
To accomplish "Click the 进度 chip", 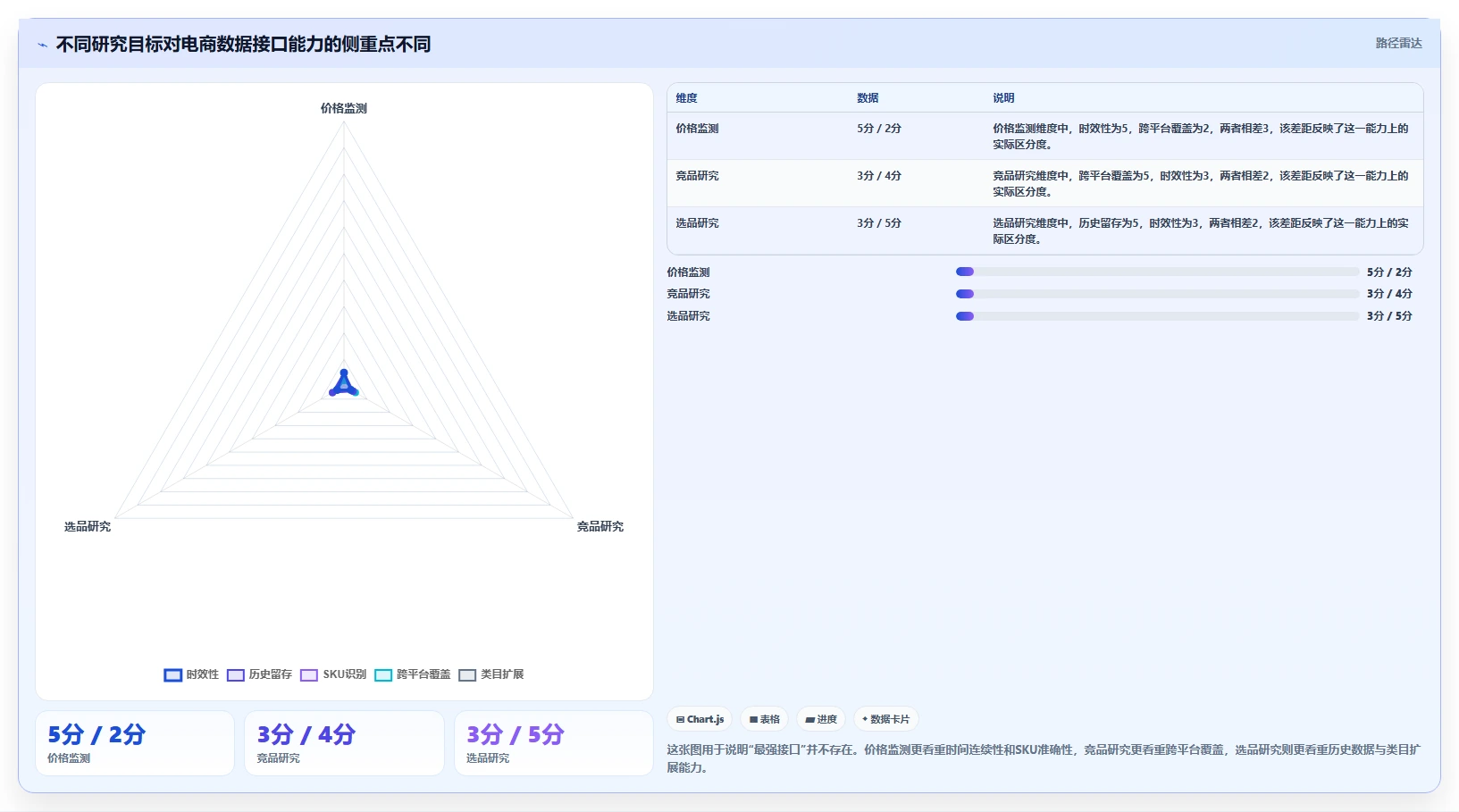I will pos(821,719).
